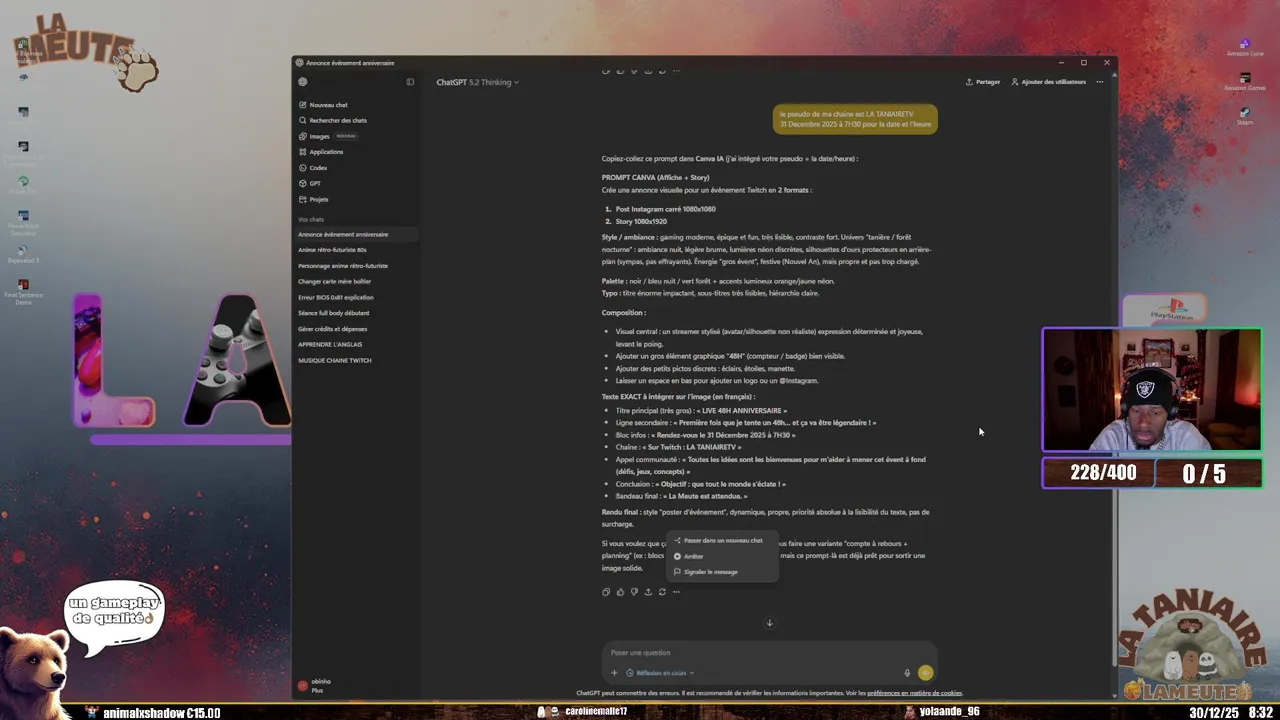
Task: Collapse the sidebar with the panel icon
Action: (410, 82)
